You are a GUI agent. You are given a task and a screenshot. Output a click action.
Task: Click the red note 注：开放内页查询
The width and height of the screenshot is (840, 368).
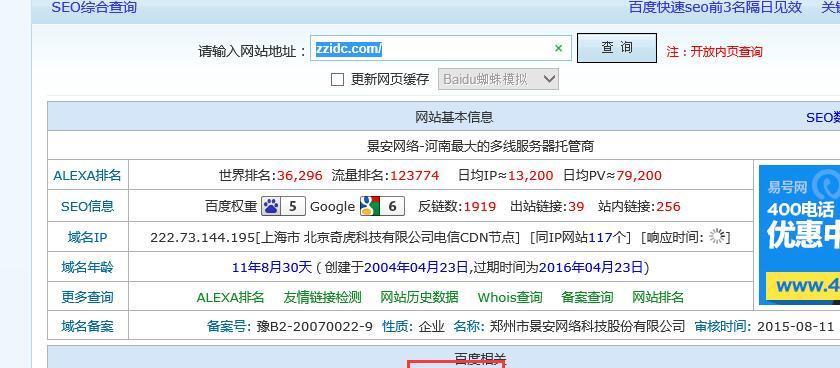tap(714, 51)
